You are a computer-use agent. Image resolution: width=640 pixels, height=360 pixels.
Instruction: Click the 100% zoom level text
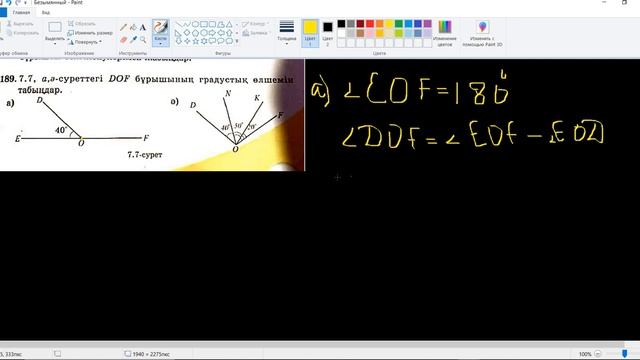585,354
